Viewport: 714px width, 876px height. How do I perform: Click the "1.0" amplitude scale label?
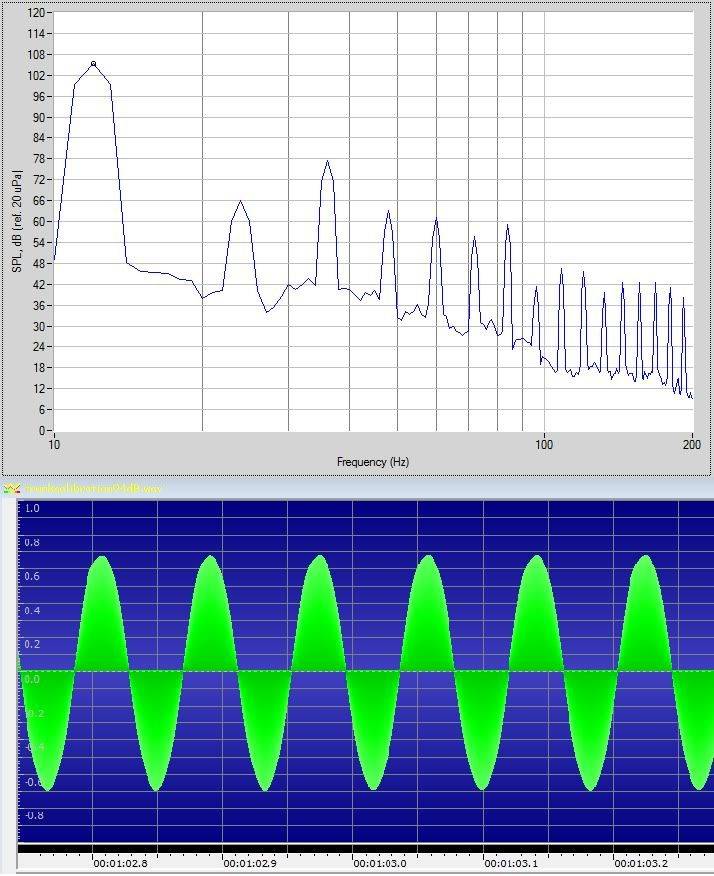(x=32, y=508)
